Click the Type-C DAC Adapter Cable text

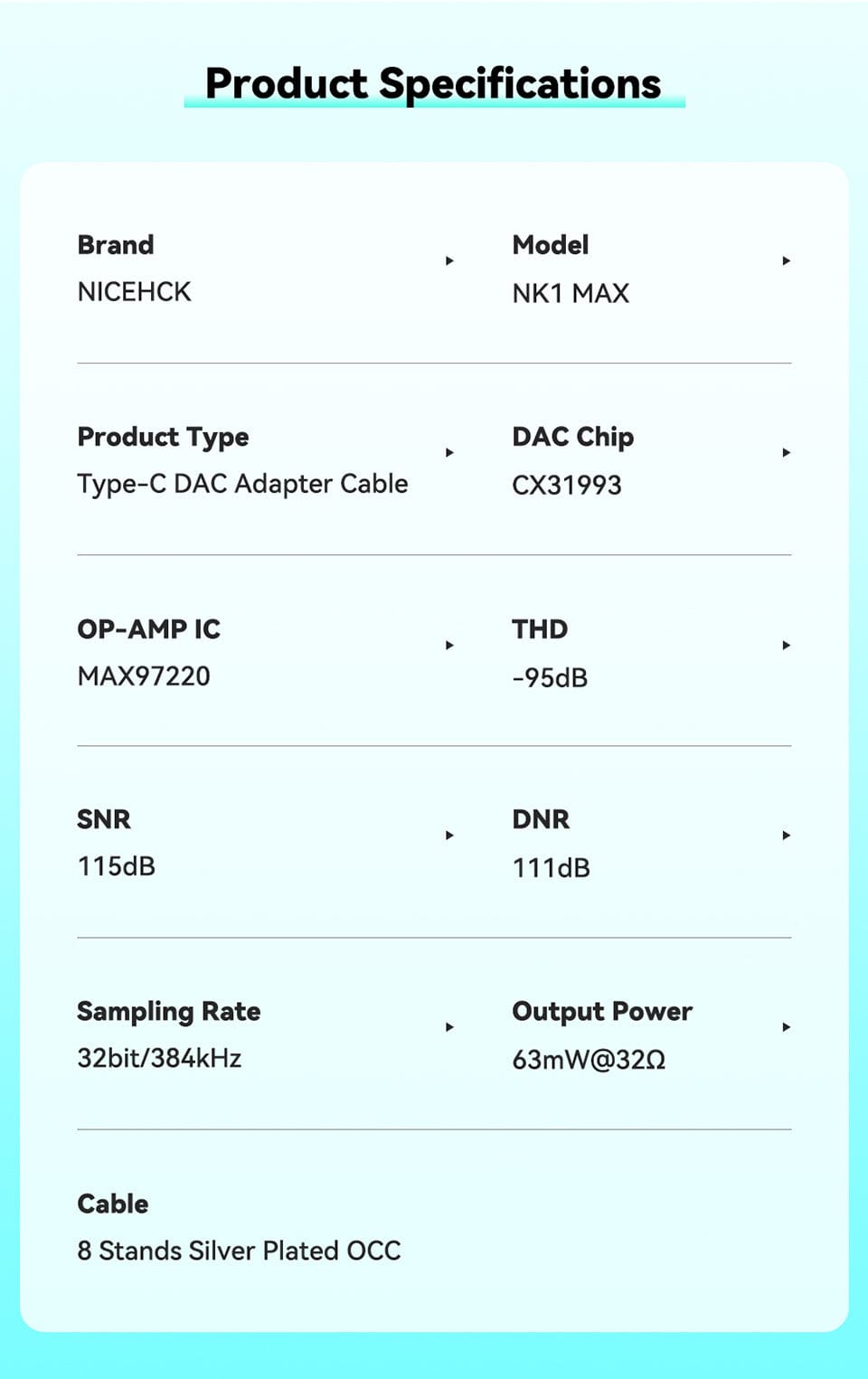(x=242, y=484)
